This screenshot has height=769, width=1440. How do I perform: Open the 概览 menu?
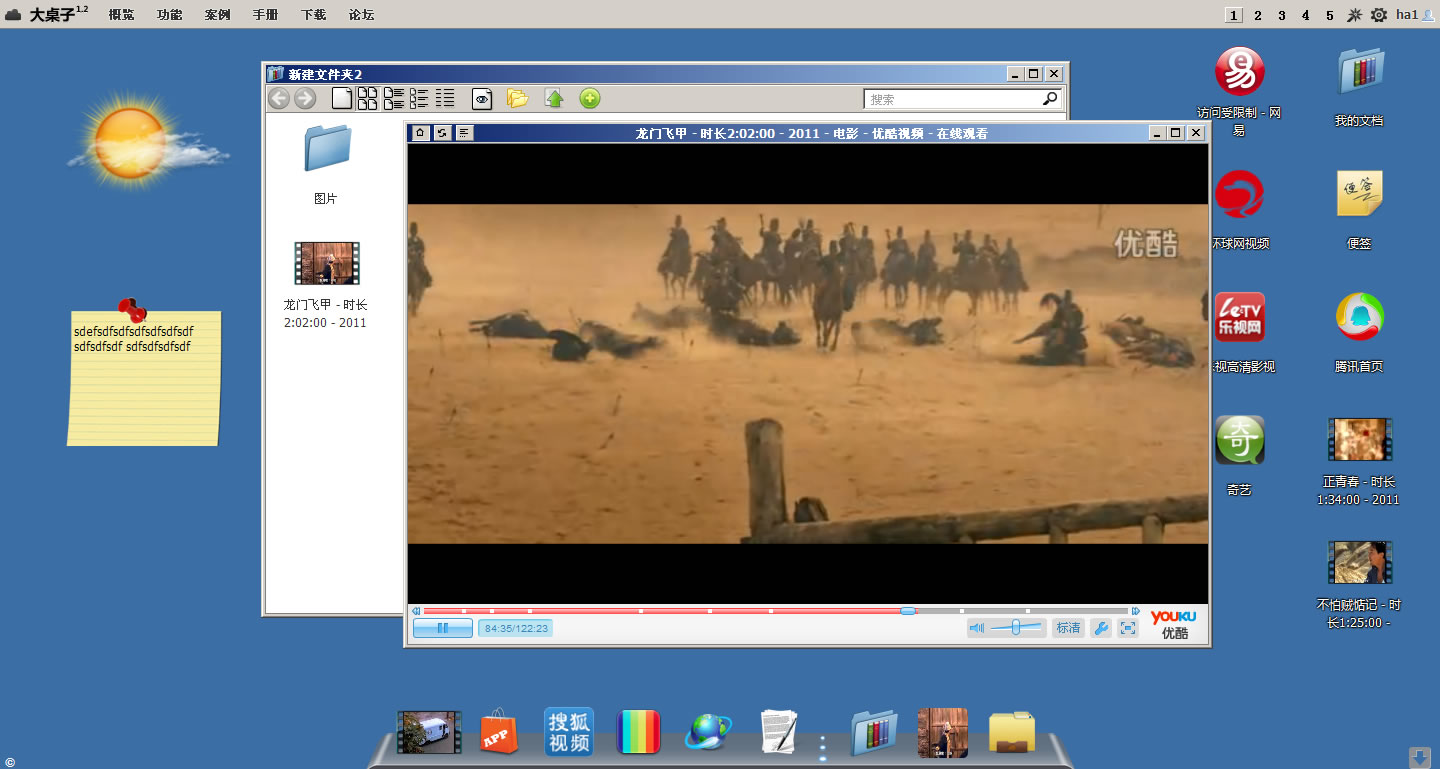(x=121, y=15)
